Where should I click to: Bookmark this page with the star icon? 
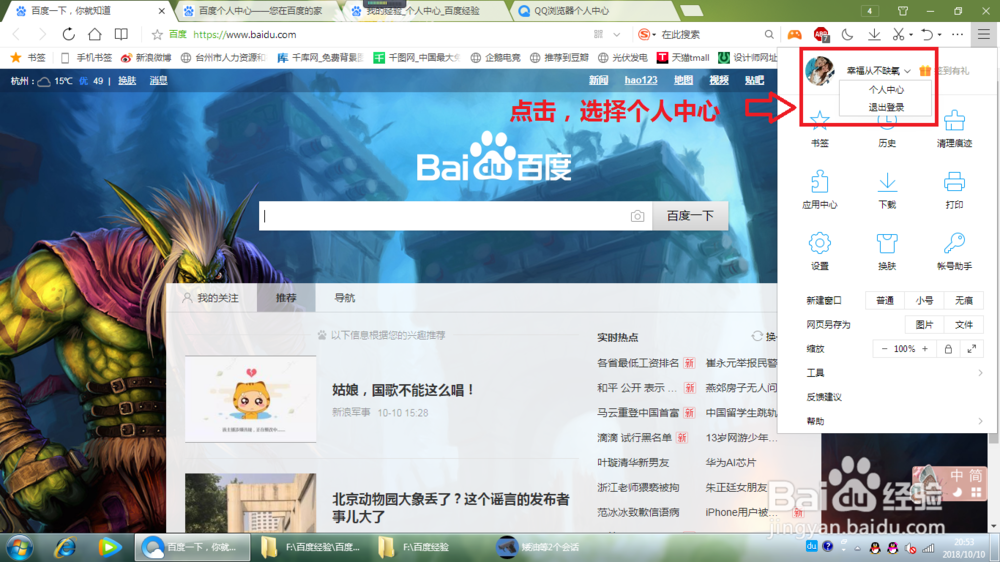[x=157, y=34]
